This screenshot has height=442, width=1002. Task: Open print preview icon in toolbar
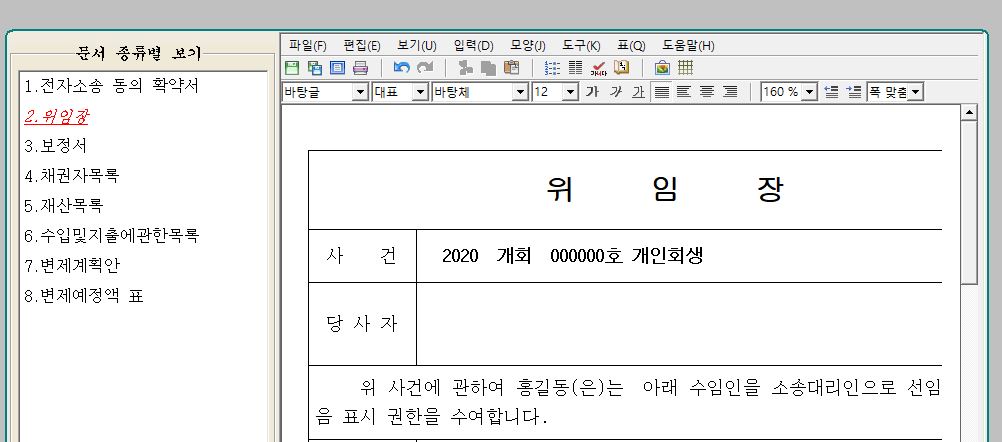(x=337, y=68)
